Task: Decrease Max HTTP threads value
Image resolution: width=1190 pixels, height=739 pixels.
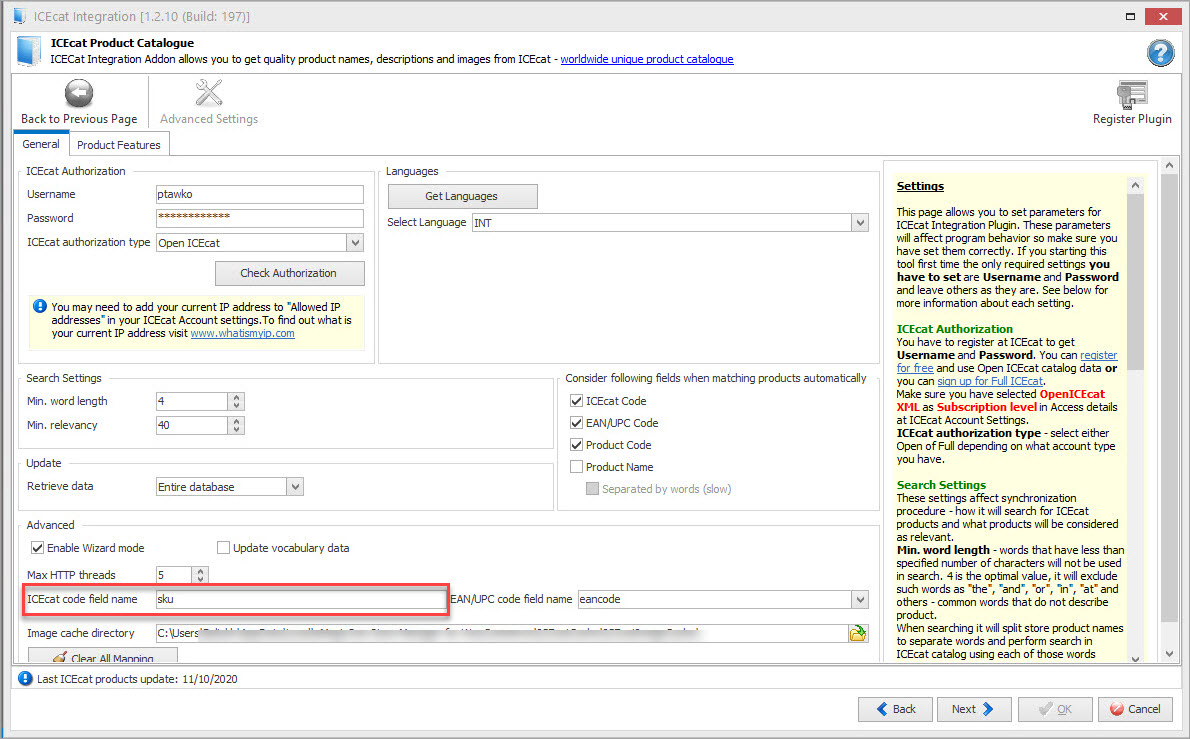Action: [200, 580]
